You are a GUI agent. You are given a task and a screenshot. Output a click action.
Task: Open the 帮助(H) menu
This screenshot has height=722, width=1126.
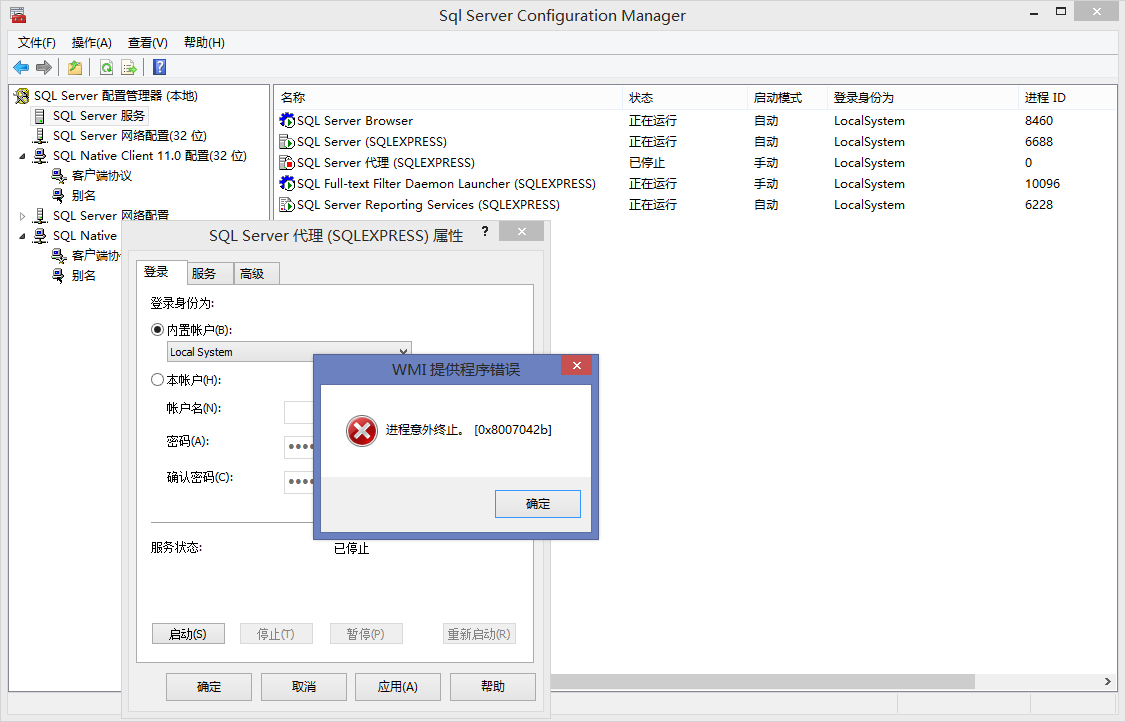(204, 43)
